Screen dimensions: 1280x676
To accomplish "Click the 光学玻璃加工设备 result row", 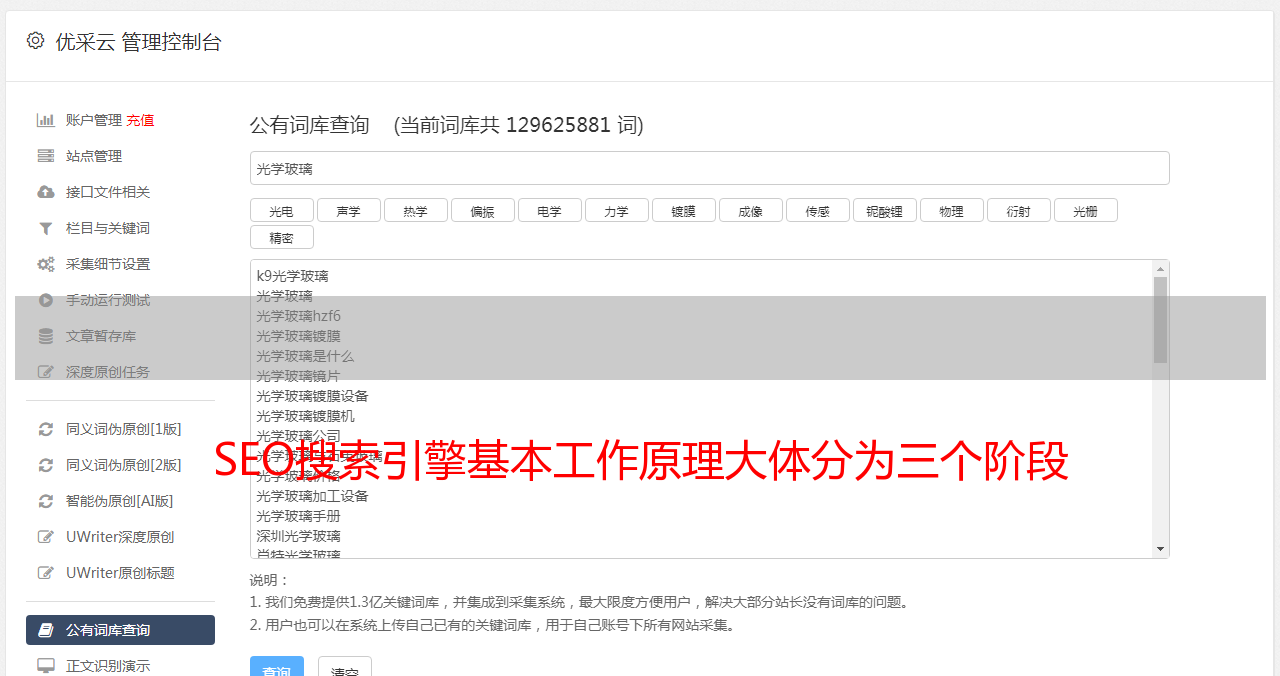I will click(312, 496).
